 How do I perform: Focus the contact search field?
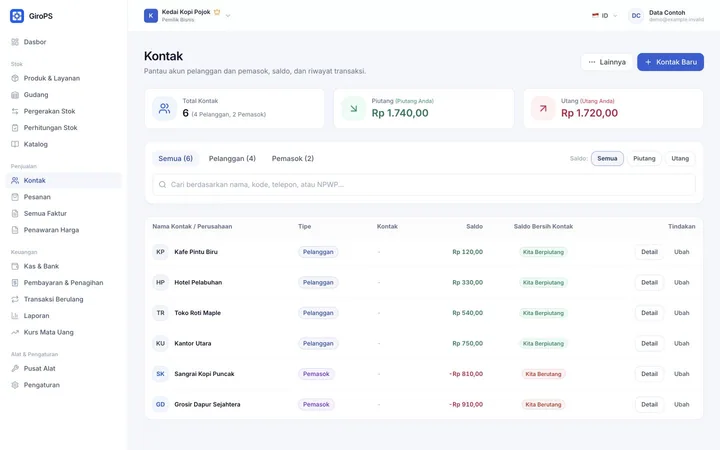(424, 185)
